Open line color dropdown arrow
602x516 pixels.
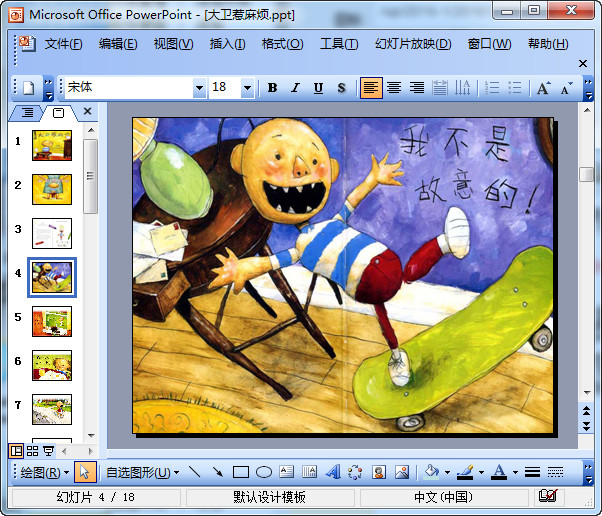tap(481, 472)
